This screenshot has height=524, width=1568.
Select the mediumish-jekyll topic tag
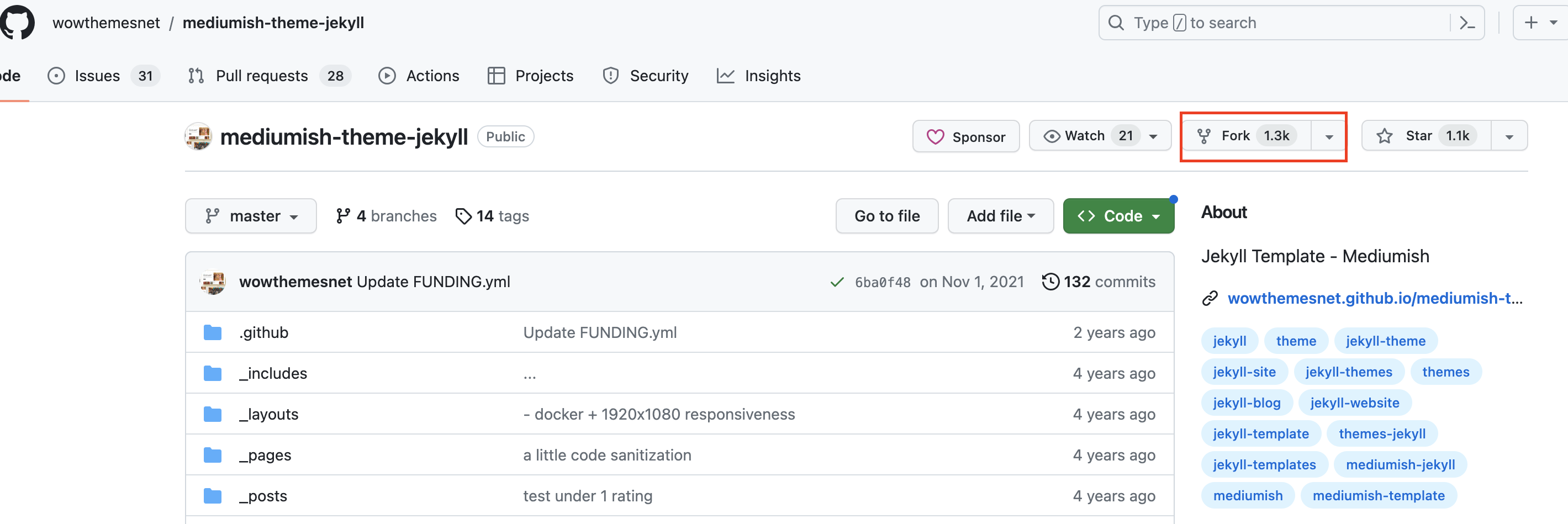coord(1400,465)
